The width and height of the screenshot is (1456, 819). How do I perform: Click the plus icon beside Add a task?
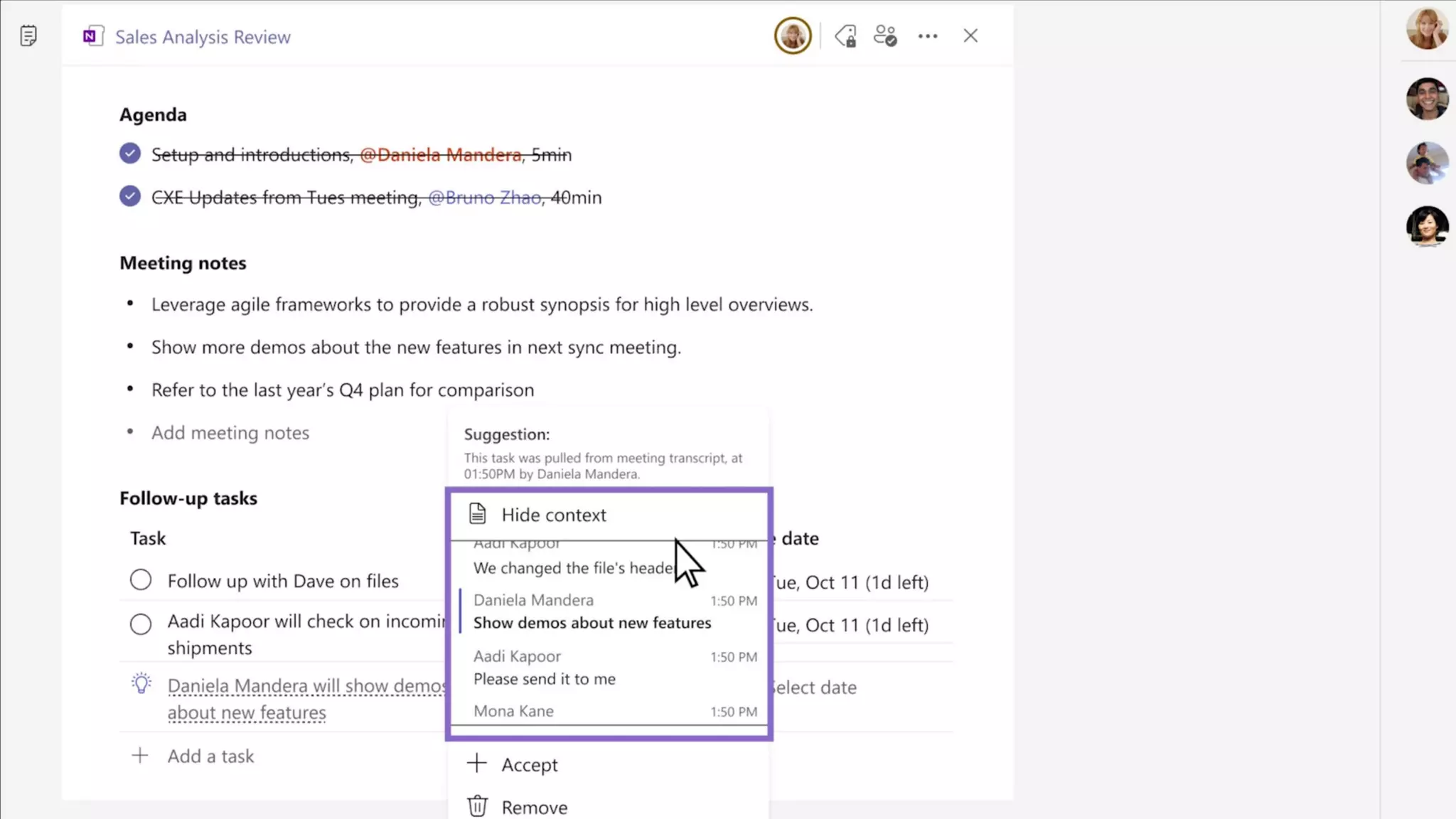(x=140, y=755)
